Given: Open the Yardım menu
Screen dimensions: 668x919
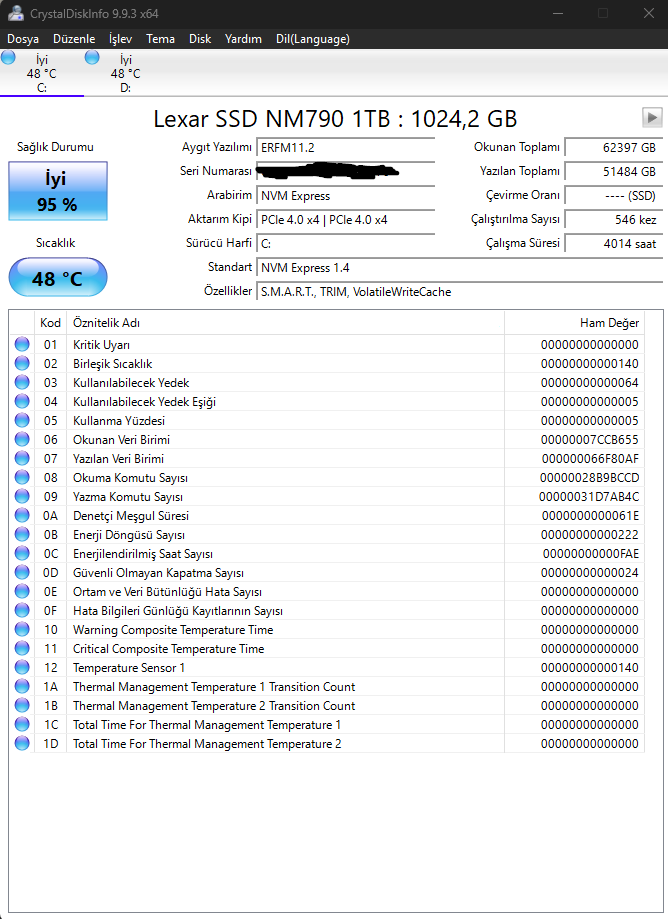Looking at the screenshot, I should tap(243, 39).
